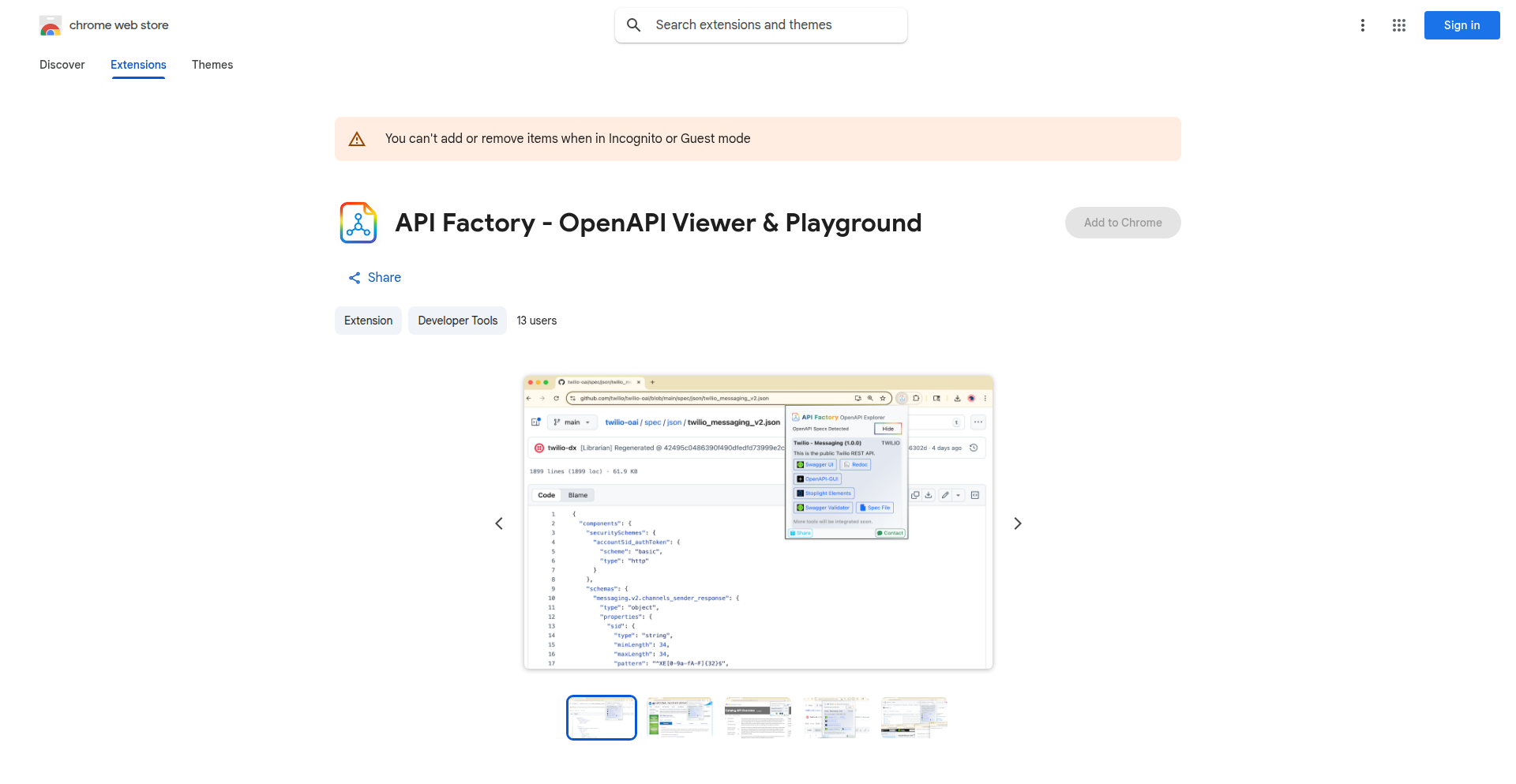
Task: Open the Developer Tools category chip
Action: (457, 321)
